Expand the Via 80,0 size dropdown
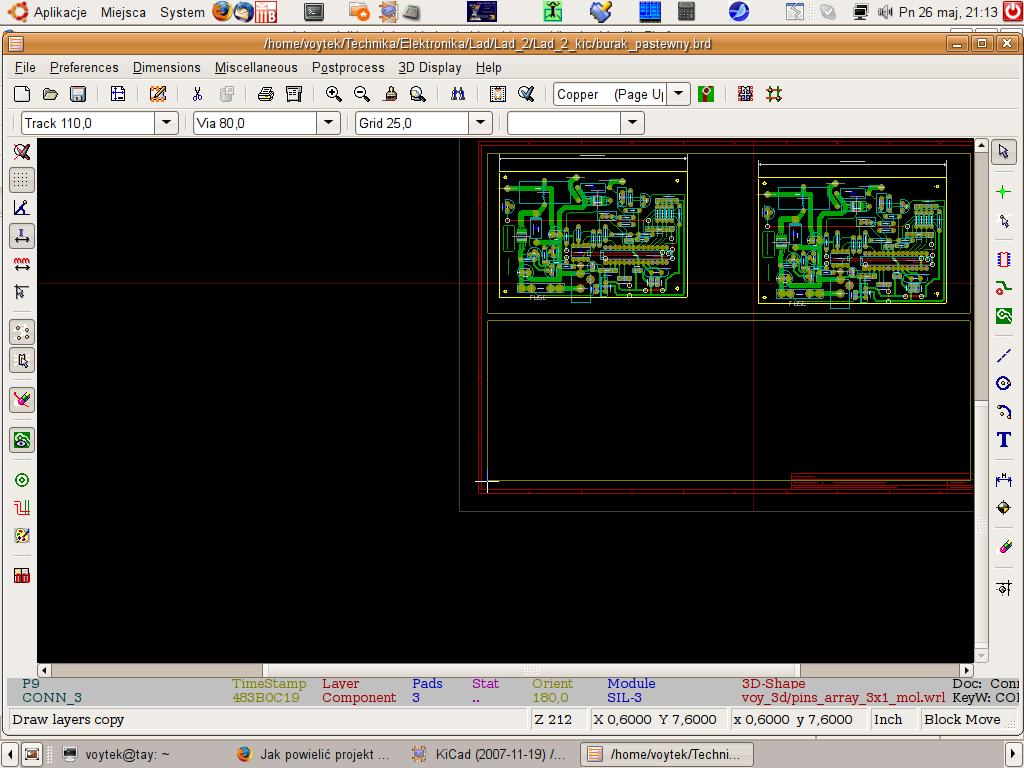1024x768 pixels. pos(328,123)
